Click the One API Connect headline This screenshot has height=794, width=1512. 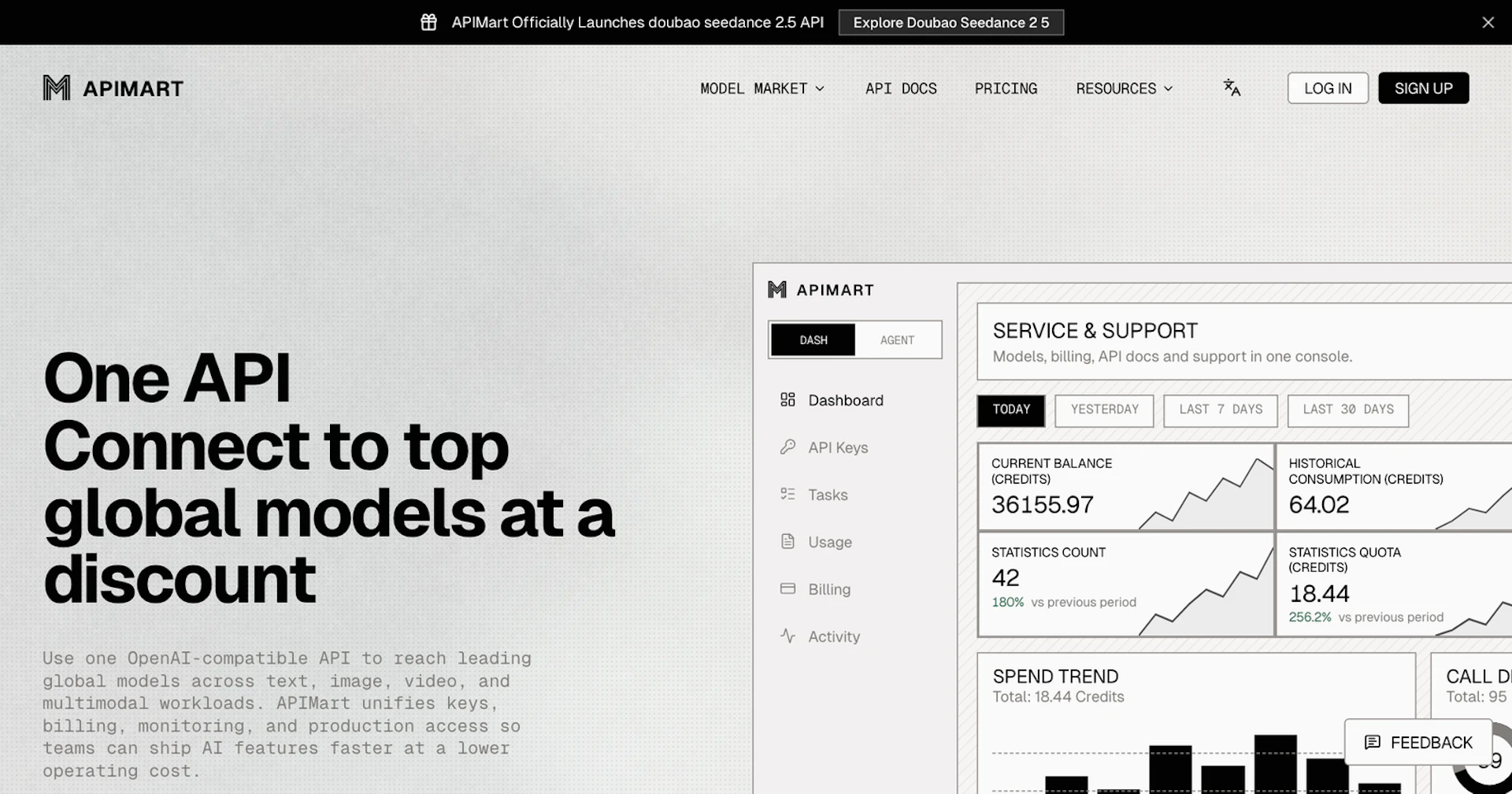(x=328, y=479)
